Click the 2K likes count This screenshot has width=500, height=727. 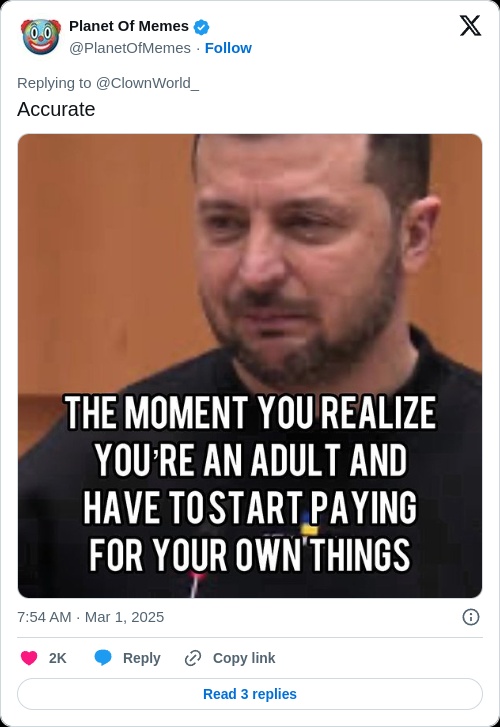[58, 658]
